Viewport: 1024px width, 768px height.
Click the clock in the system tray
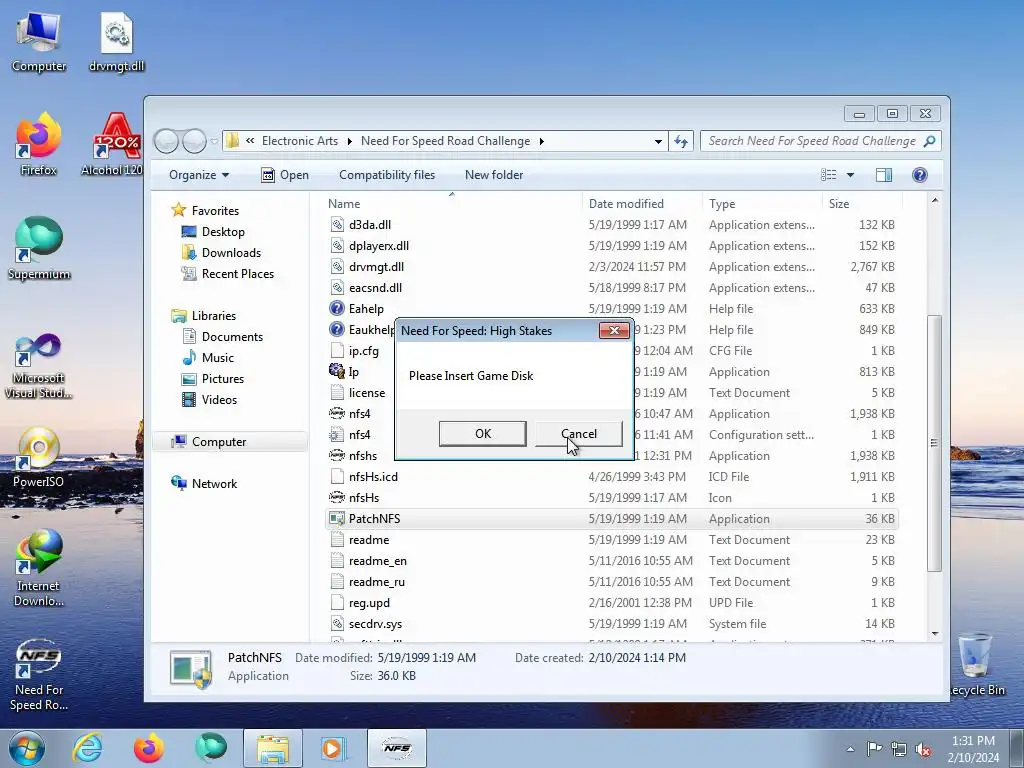(973, 749)
